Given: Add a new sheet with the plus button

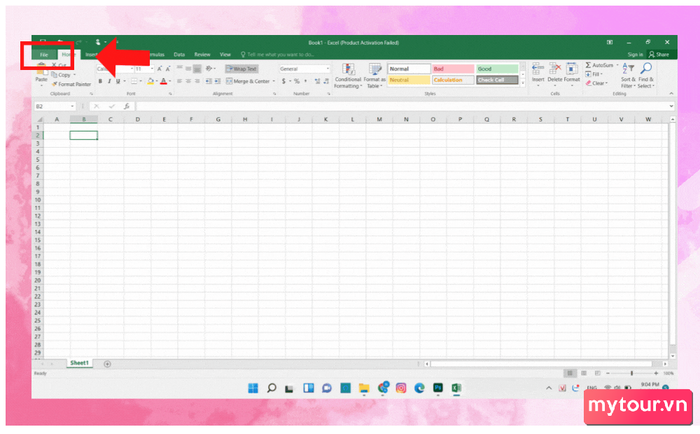Looking at the screenshot, I should (107, 364).
